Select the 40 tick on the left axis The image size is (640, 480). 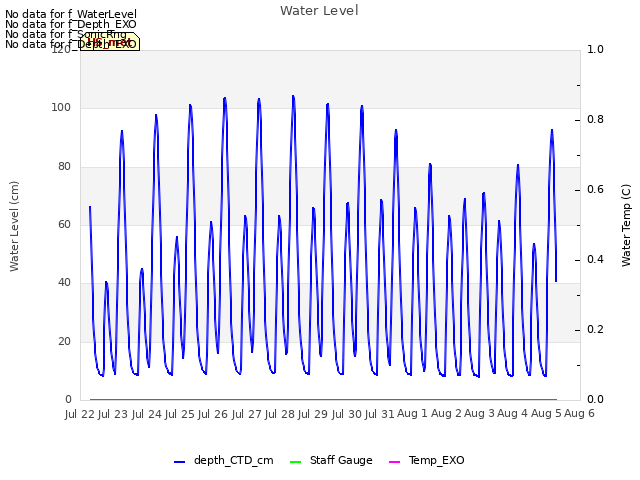[x=64, y=282]
